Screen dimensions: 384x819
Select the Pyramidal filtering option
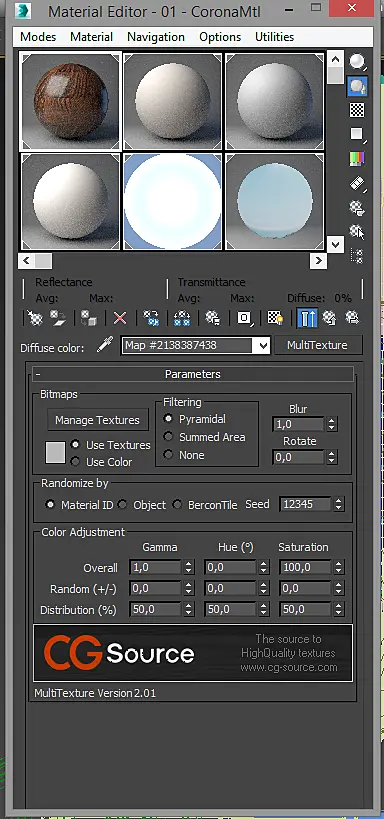168,419
